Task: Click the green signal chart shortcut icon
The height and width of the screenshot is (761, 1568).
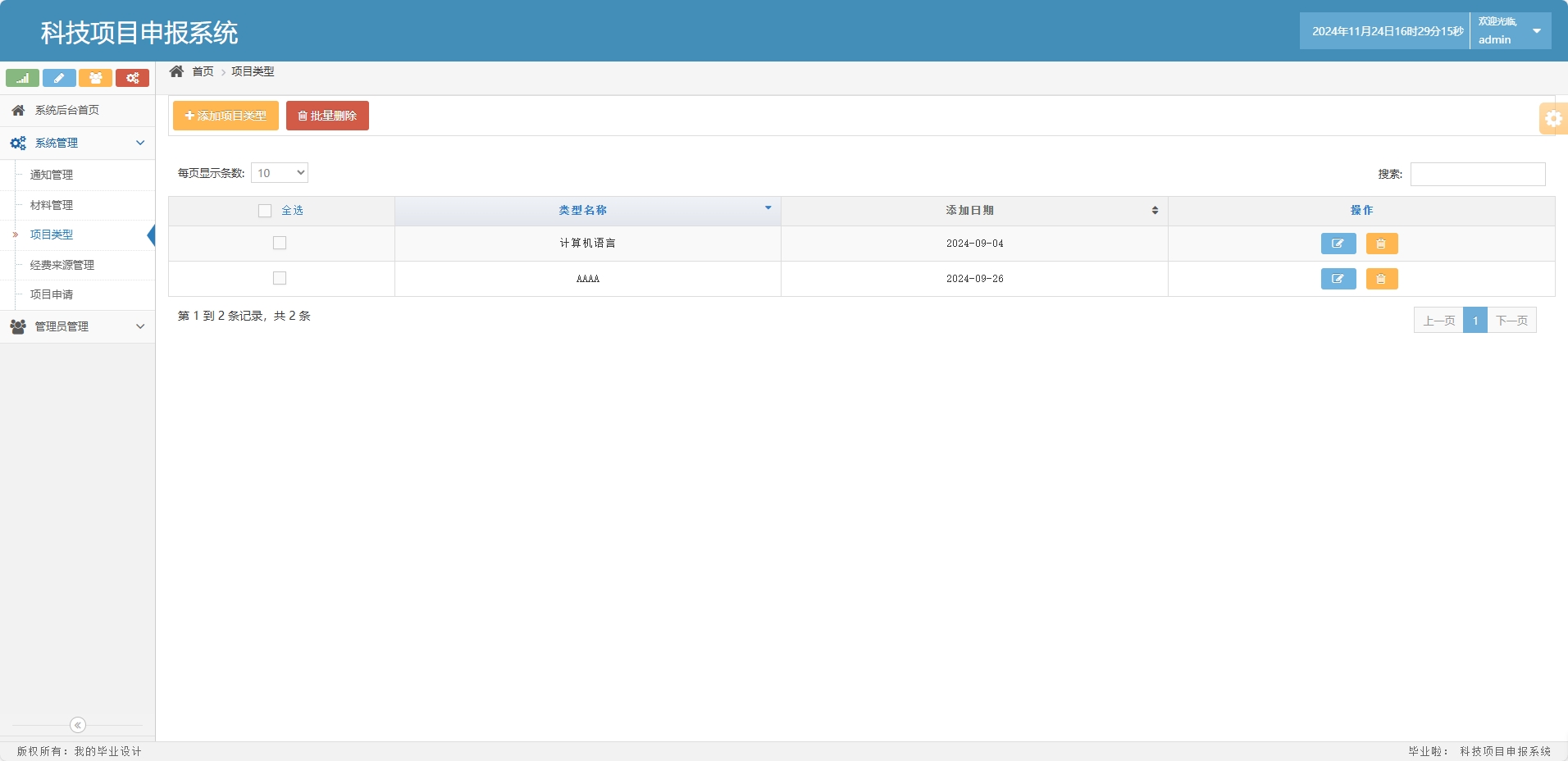Action: coord(22,78)
